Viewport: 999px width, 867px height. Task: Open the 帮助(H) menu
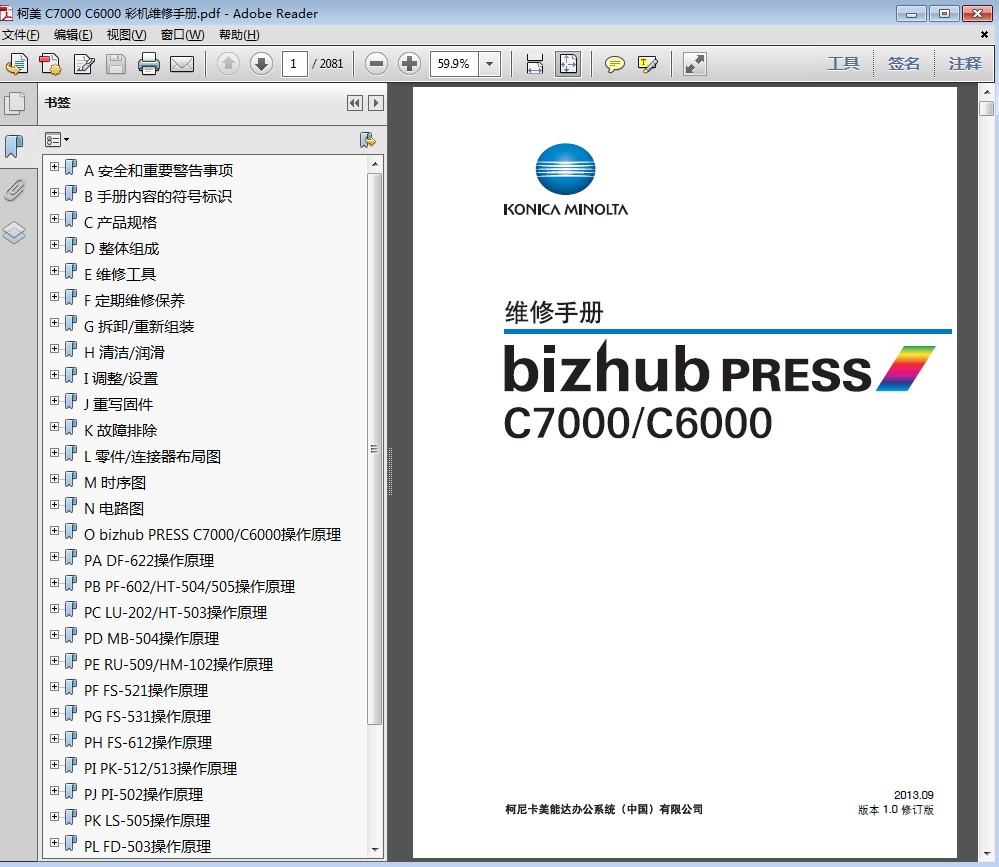[239, 35]
